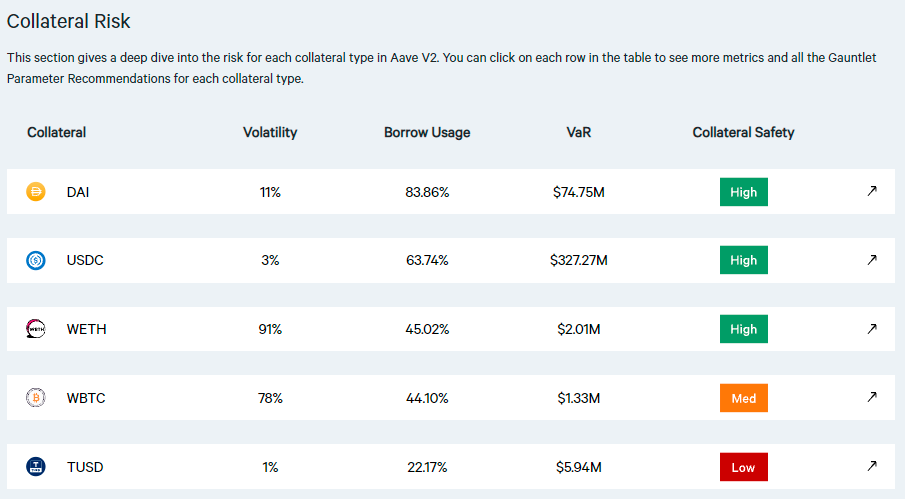Click the High safety badge for WETH
The image size is (905, 499).
[743, 329]
